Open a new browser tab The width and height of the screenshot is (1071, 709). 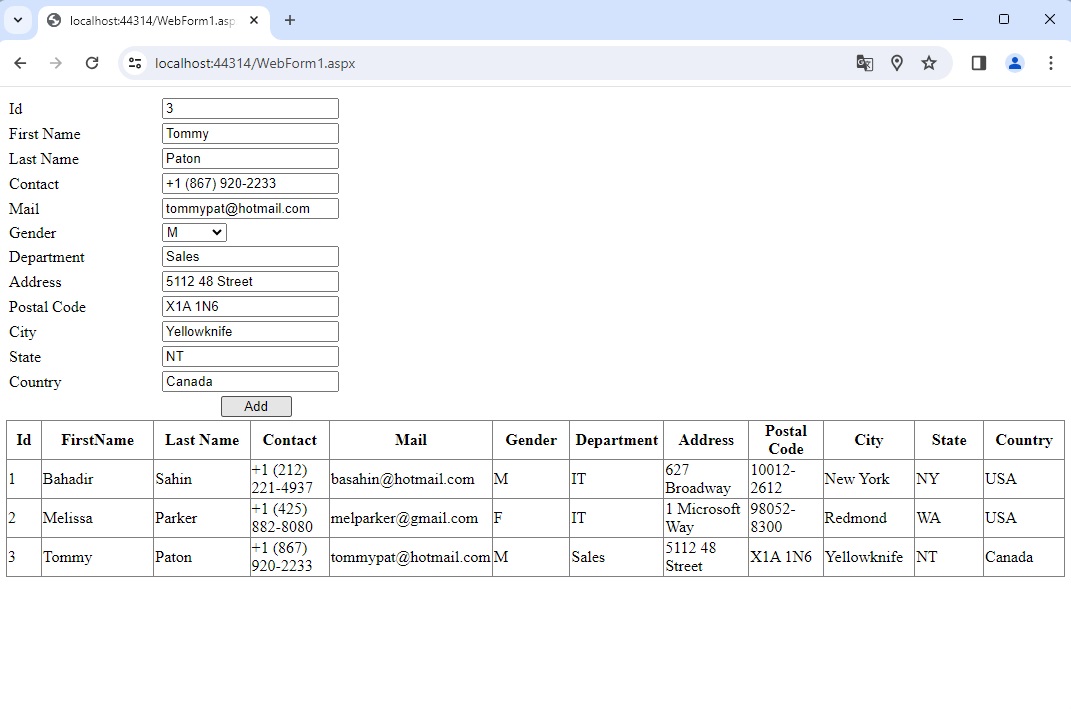(290, 20)
